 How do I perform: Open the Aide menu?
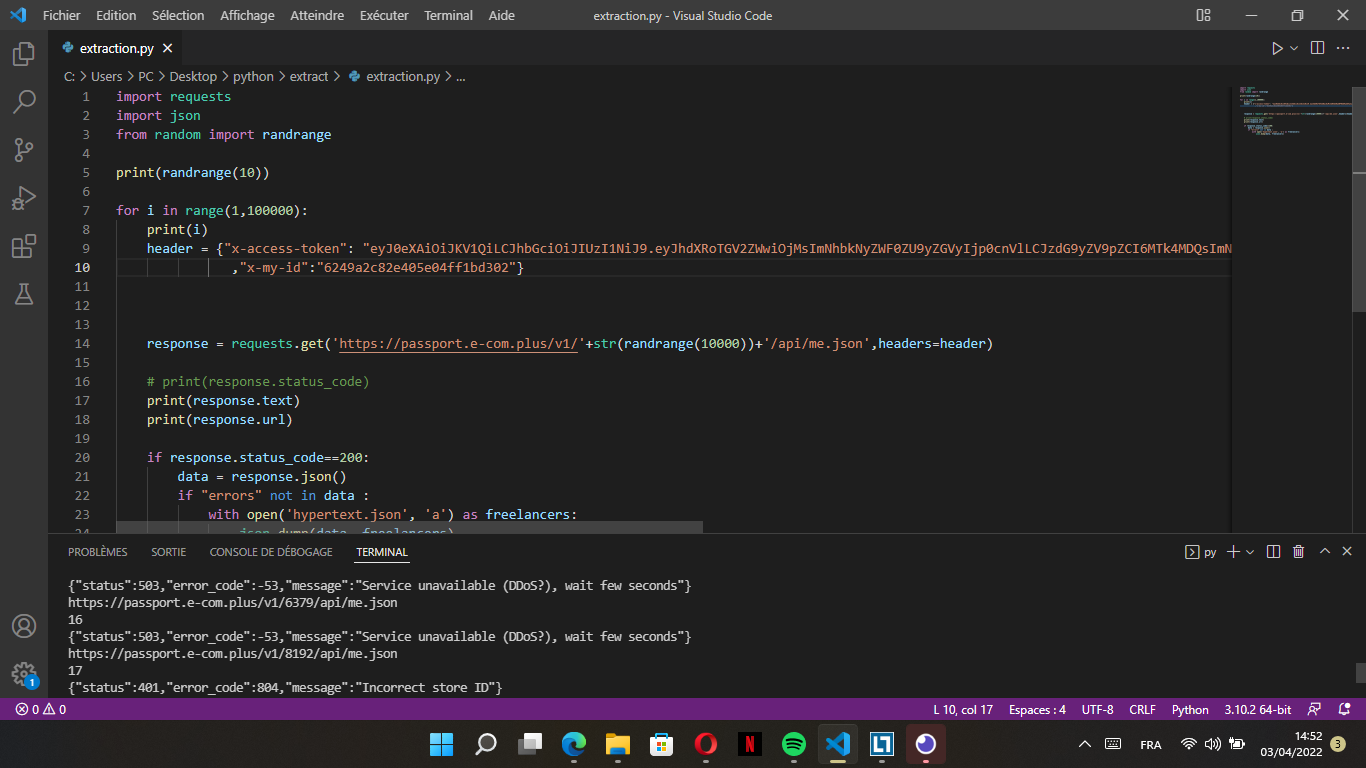point(502,15)
